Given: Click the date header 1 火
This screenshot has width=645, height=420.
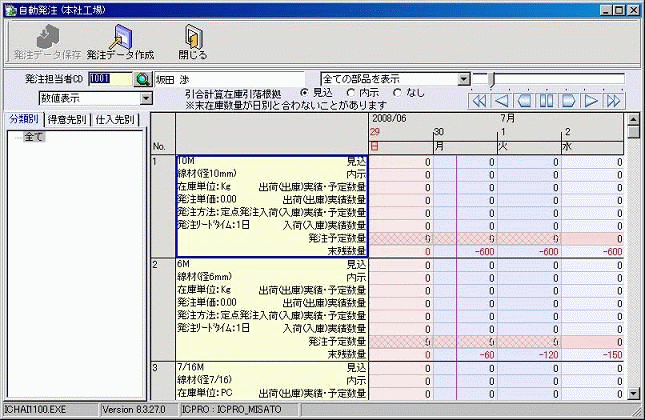Looking at the screenshot, I should [529, 139].
